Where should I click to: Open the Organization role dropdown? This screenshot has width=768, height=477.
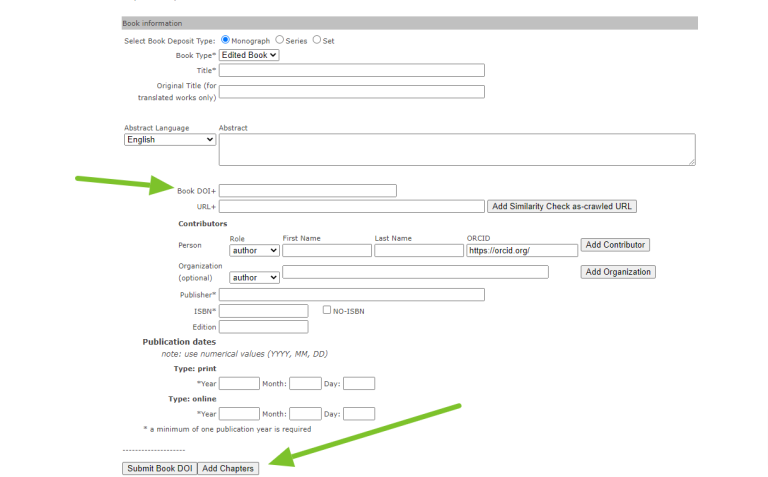pos(254,277)
